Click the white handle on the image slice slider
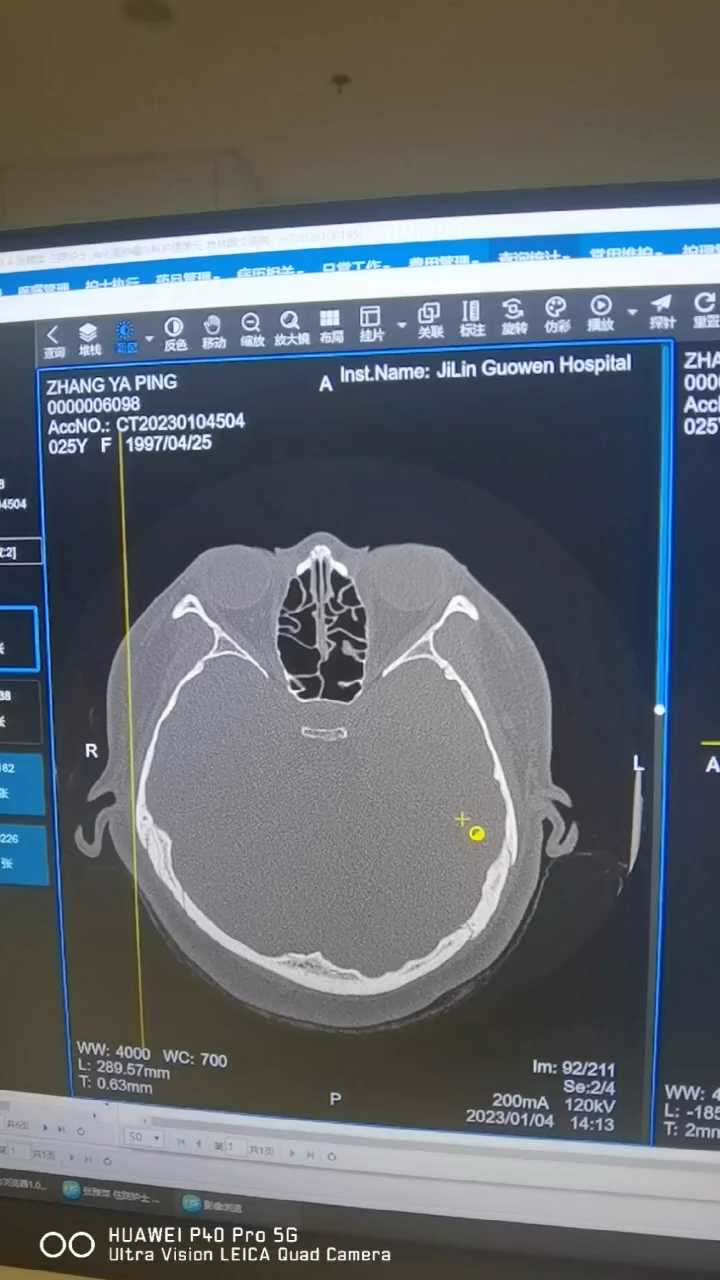Viewport: 720px width, 1280px height. 660,709
